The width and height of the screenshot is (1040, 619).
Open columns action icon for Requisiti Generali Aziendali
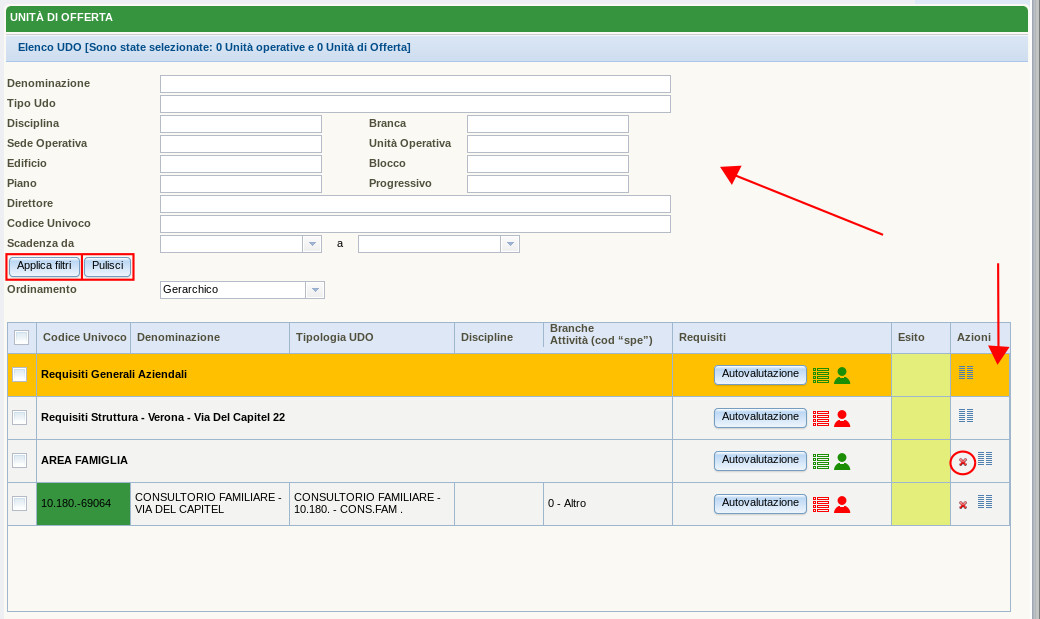[x=966, y=373]
